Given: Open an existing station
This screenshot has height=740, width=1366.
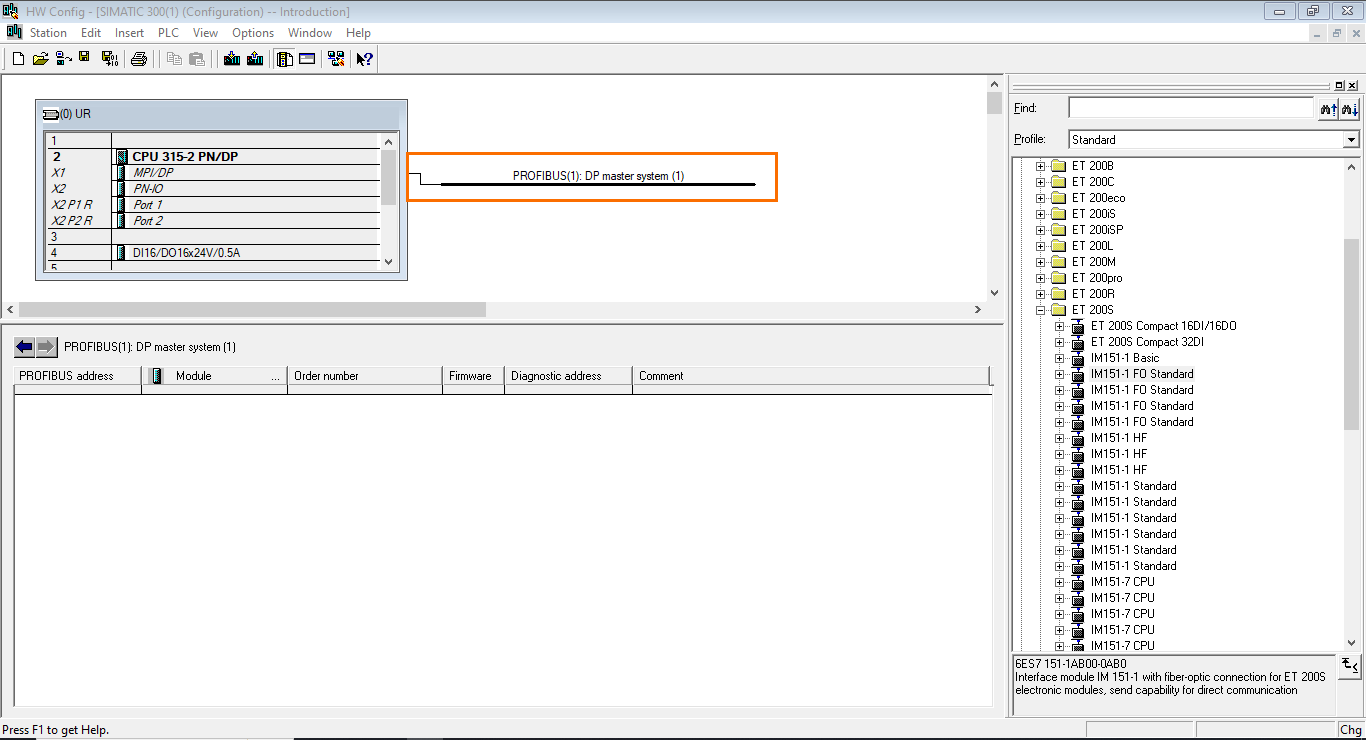Looking at the screenshot, I should pos(40,58).
